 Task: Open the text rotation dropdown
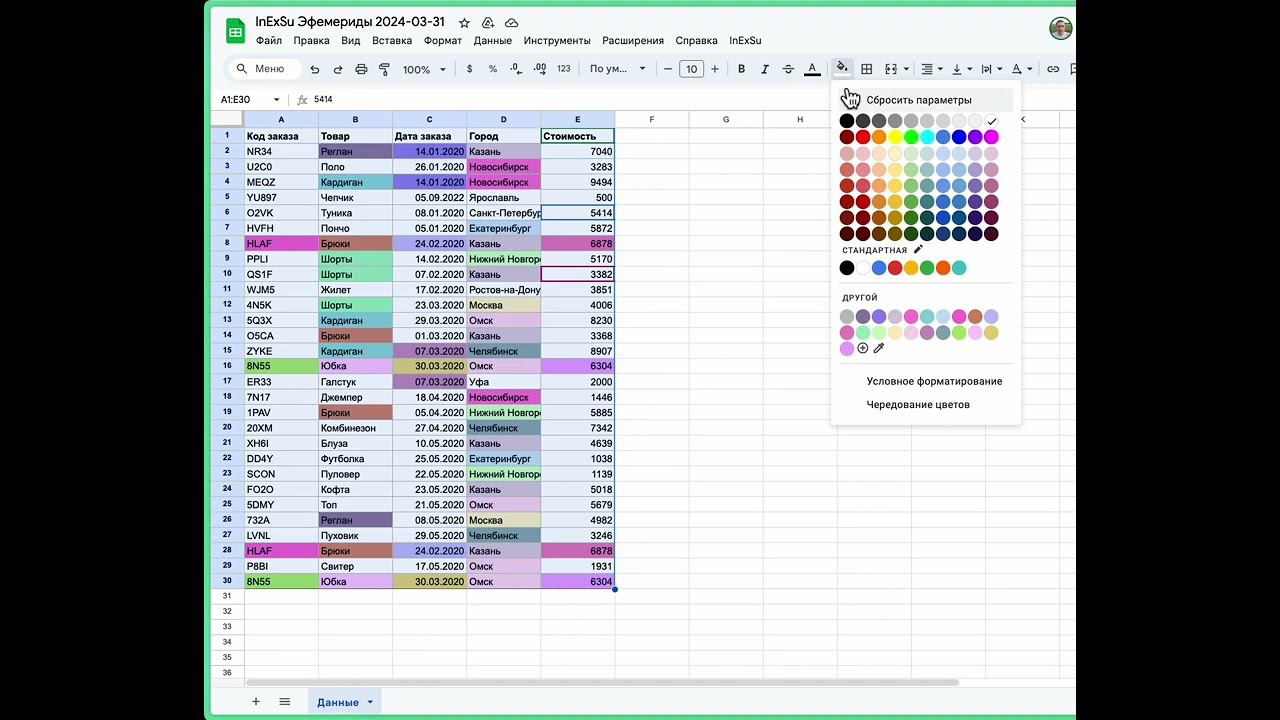pos(1021,69)
